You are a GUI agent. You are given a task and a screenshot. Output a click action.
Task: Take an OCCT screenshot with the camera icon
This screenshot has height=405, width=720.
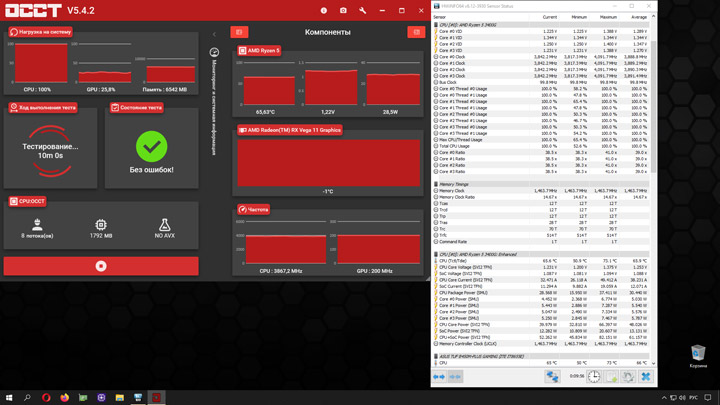pyautogui.click(x=343, y=10)
